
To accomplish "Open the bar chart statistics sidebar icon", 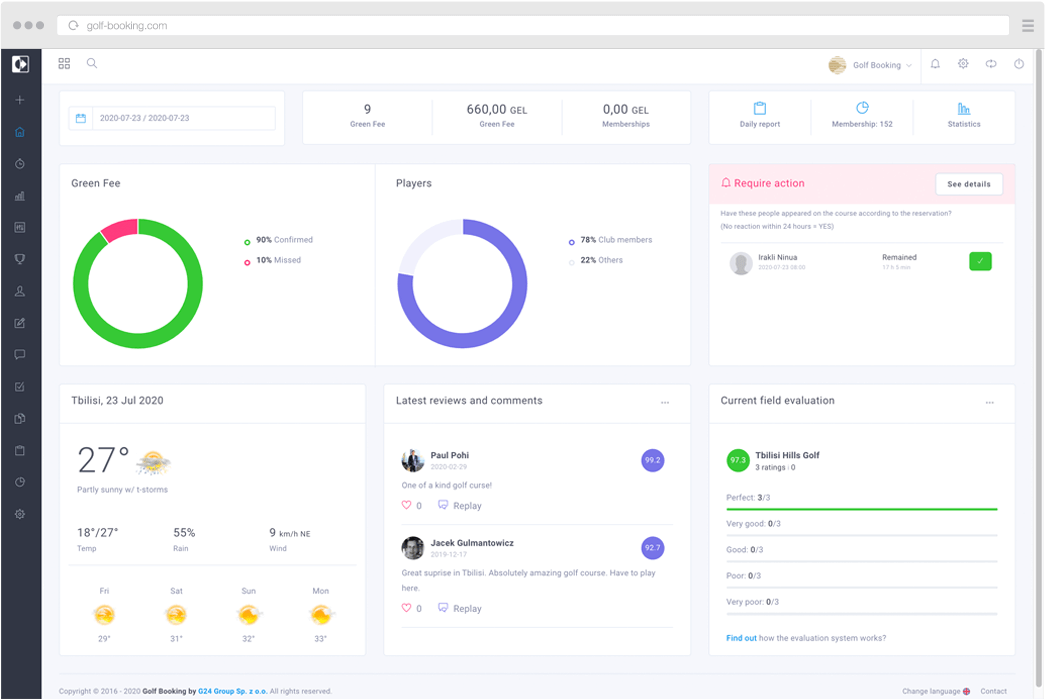I will pos(20,195).
